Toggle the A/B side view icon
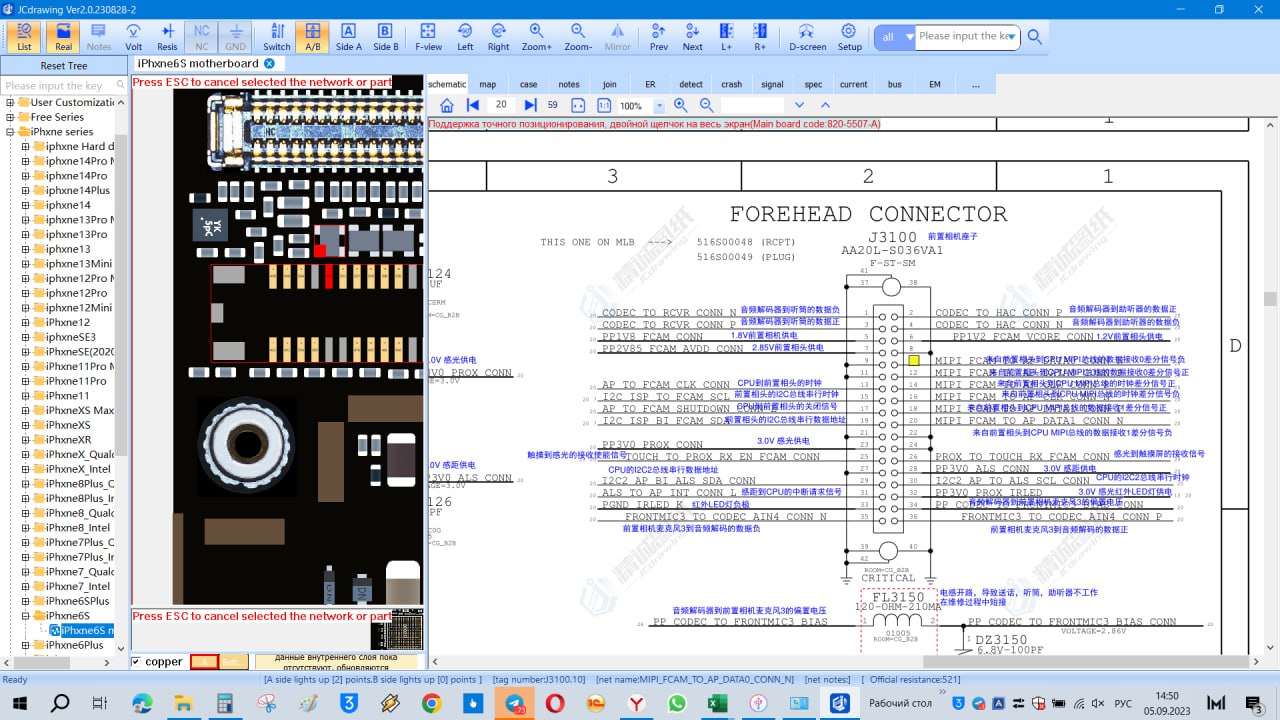 point(312,37)
